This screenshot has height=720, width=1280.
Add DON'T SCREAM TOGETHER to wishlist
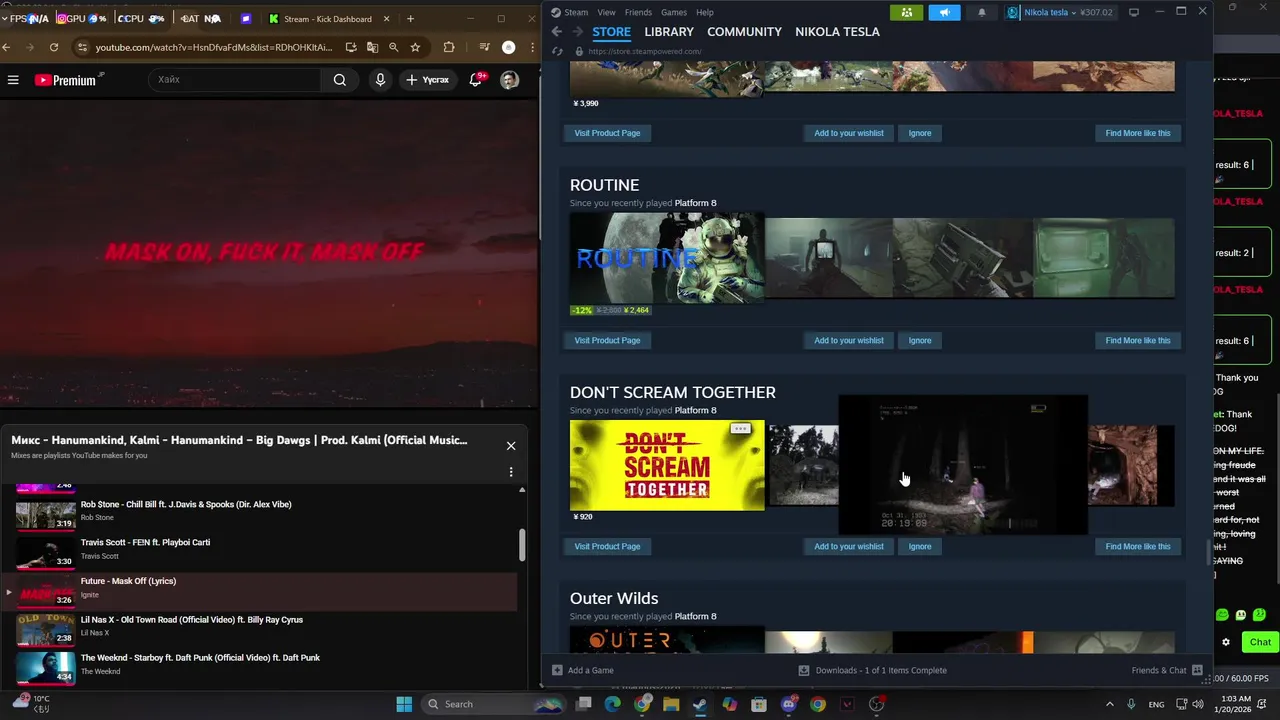[x=849, y=546]
